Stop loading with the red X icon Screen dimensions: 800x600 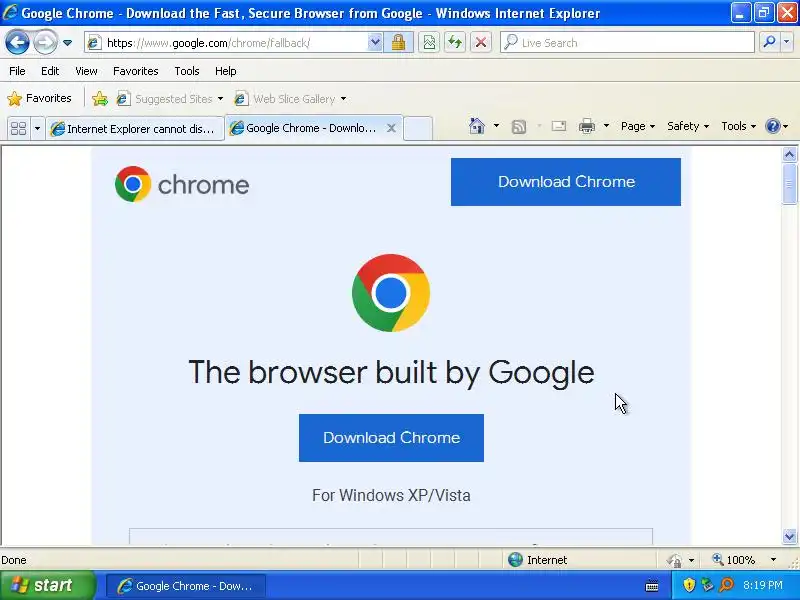(x=481, y=42)
